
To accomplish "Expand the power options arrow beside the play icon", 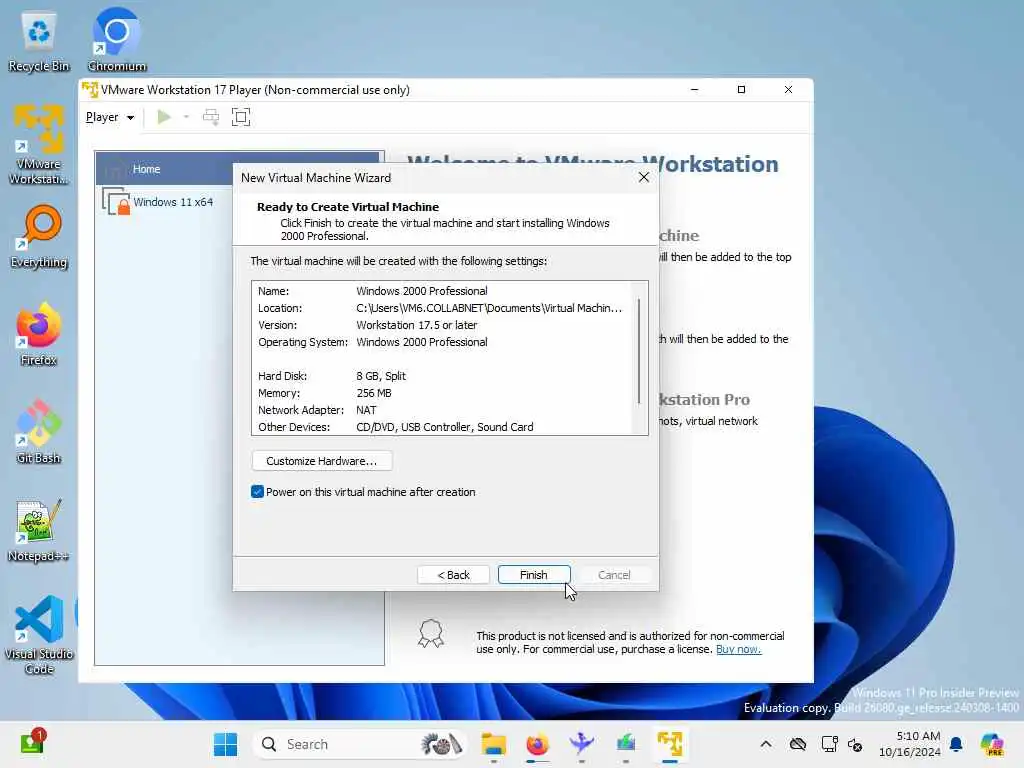I will click(186, 118).
